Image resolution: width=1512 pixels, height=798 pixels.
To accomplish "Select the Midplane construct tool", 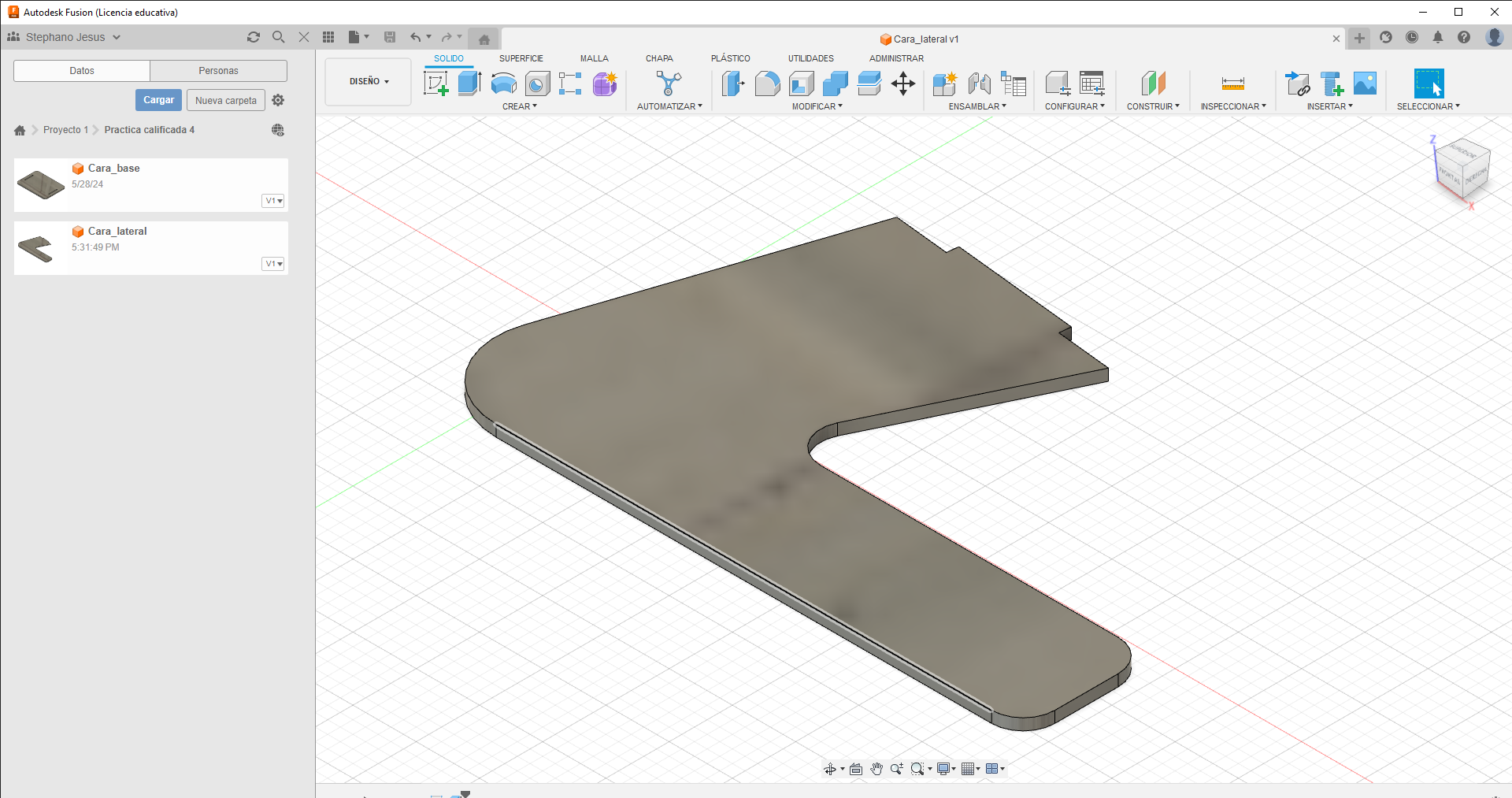I will click(x=1153, y=84).
